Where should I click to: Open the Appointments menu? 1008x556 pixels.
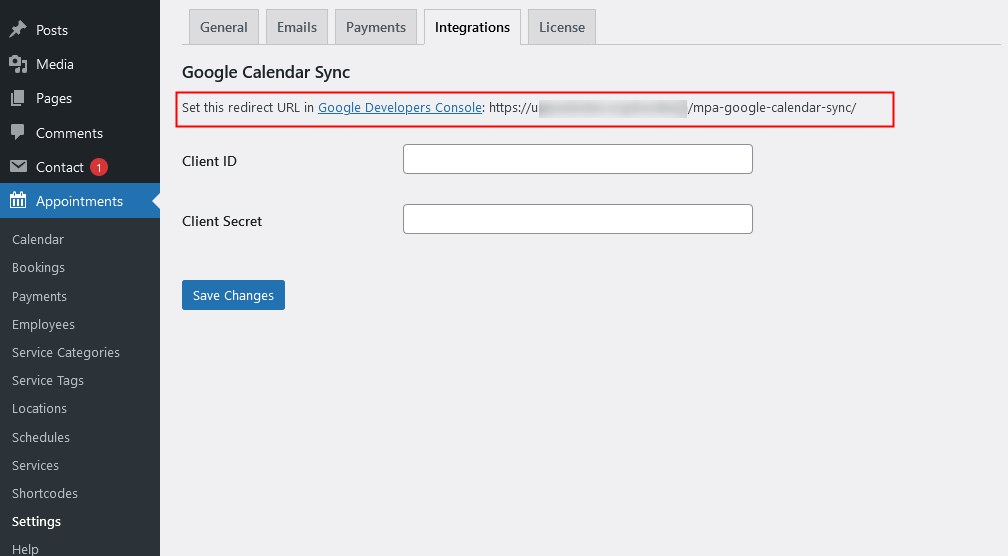(x=80, y=201)
